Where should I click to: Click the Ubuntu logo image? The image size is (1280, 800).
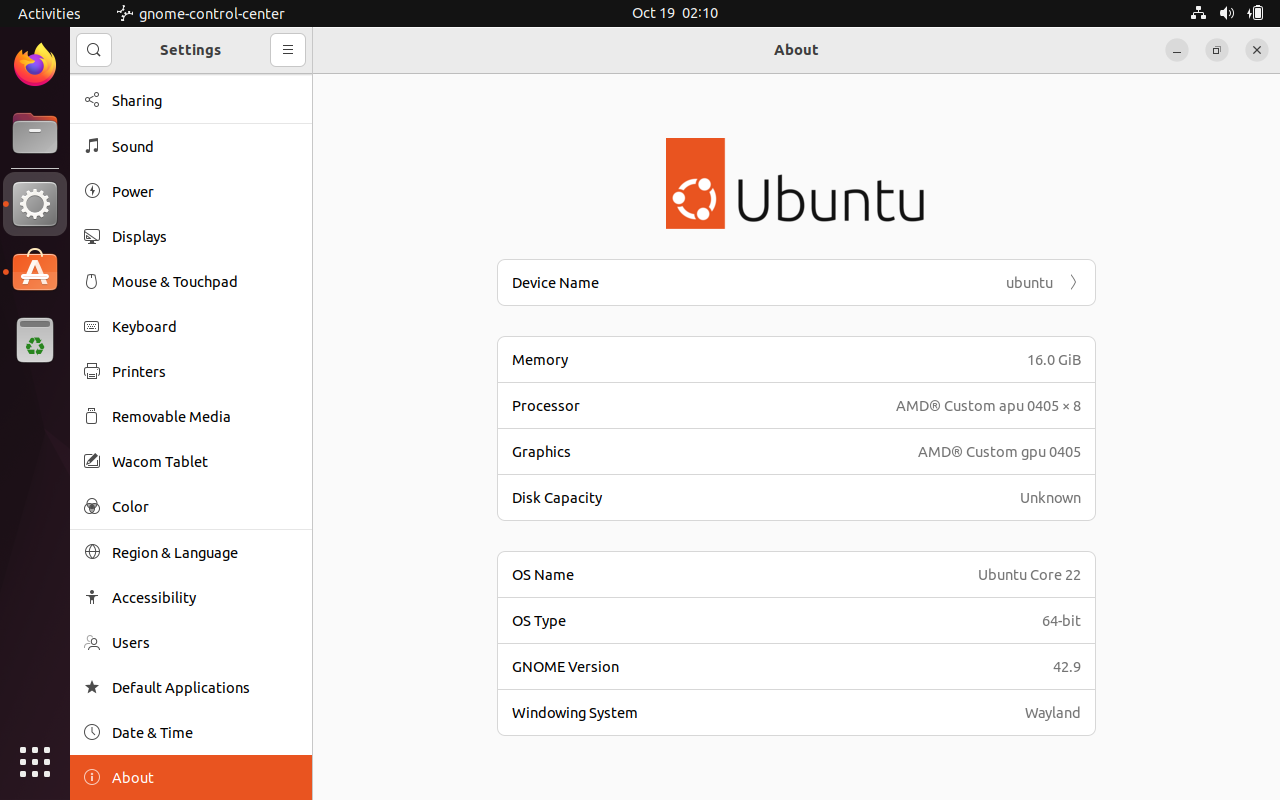[x=795, y=184]
